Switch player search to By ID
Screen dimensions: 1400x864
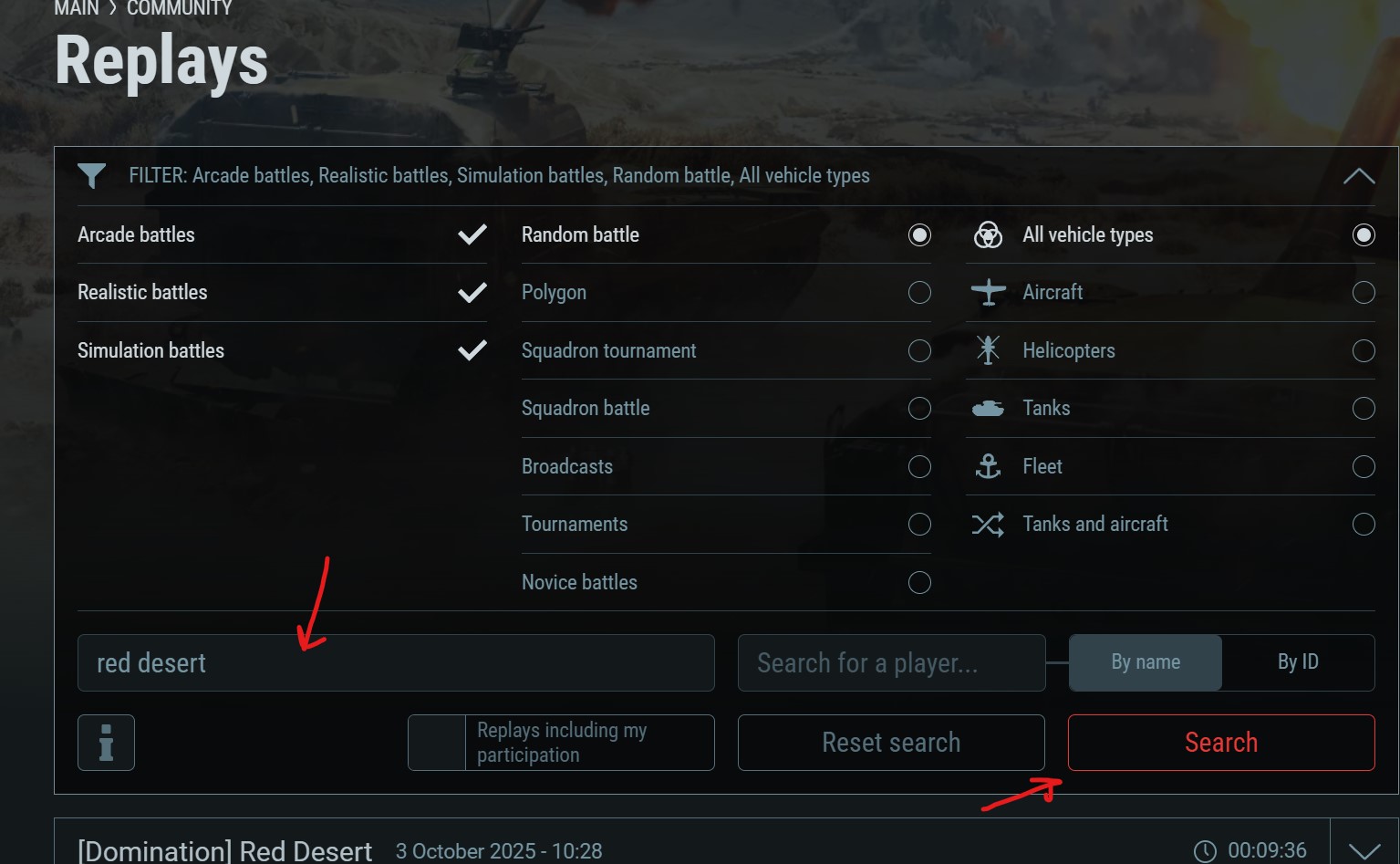pos(1298,662)
